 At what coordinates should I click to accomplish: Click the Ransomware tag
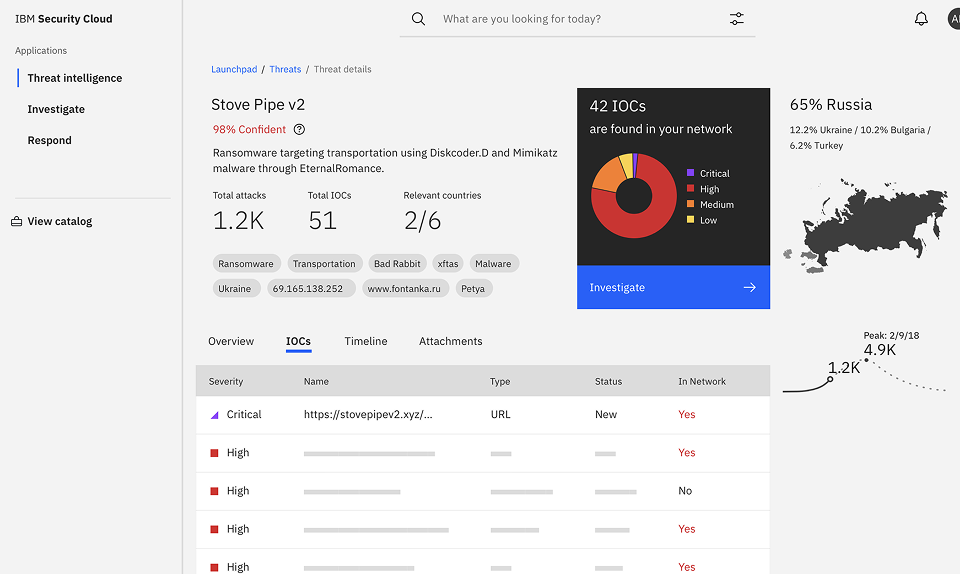246,264
